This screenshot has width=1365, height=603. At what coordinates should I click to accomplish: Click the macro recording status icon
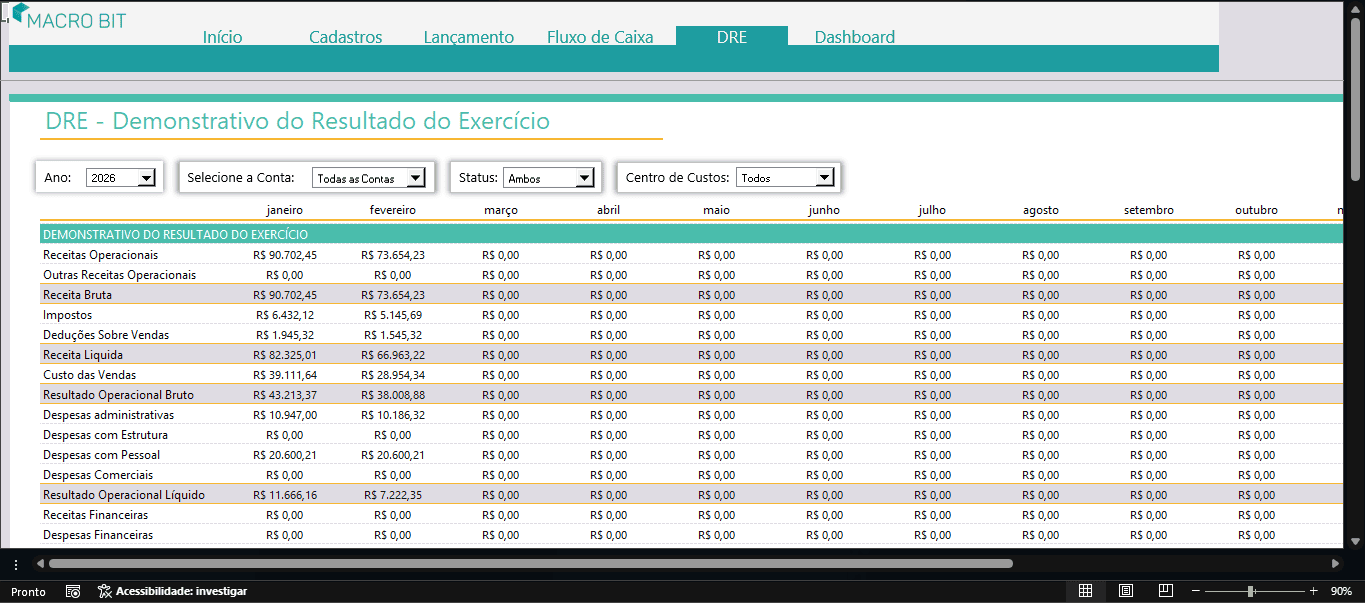pyautogui.click(x=73, y=591)
